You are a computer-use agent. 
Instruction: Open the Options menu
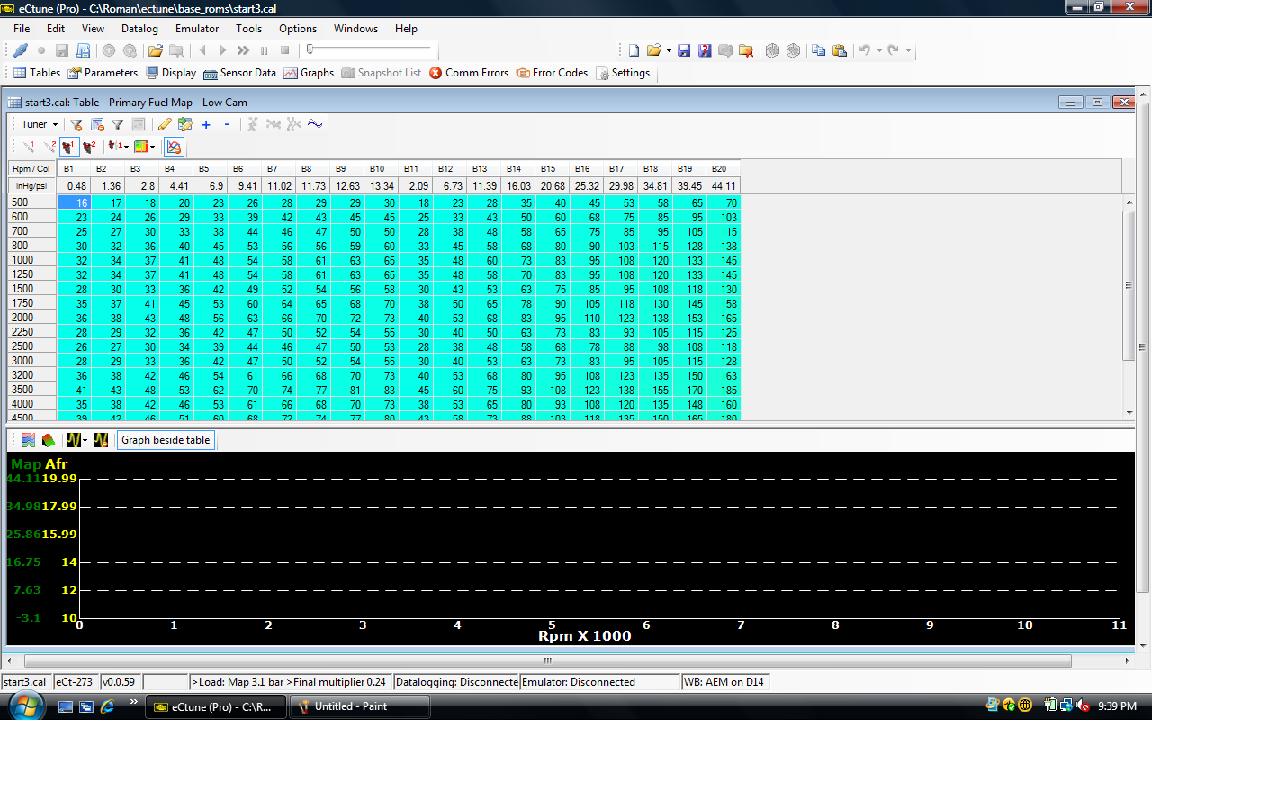(x=298, y=28)
